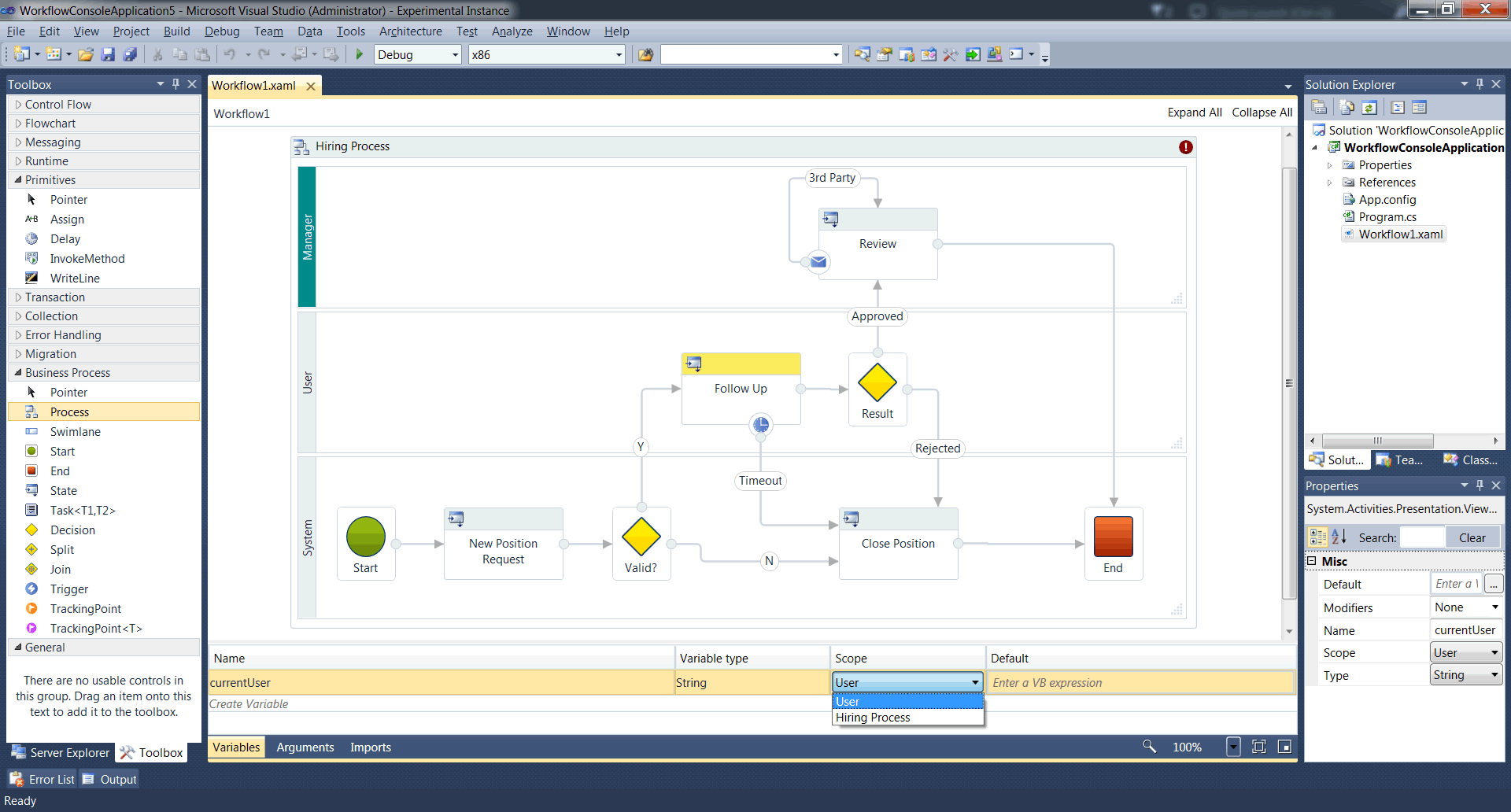Click the Find in Files toolbar icon
This screenshot has height=812, width=1511.
tap(645, 54)
